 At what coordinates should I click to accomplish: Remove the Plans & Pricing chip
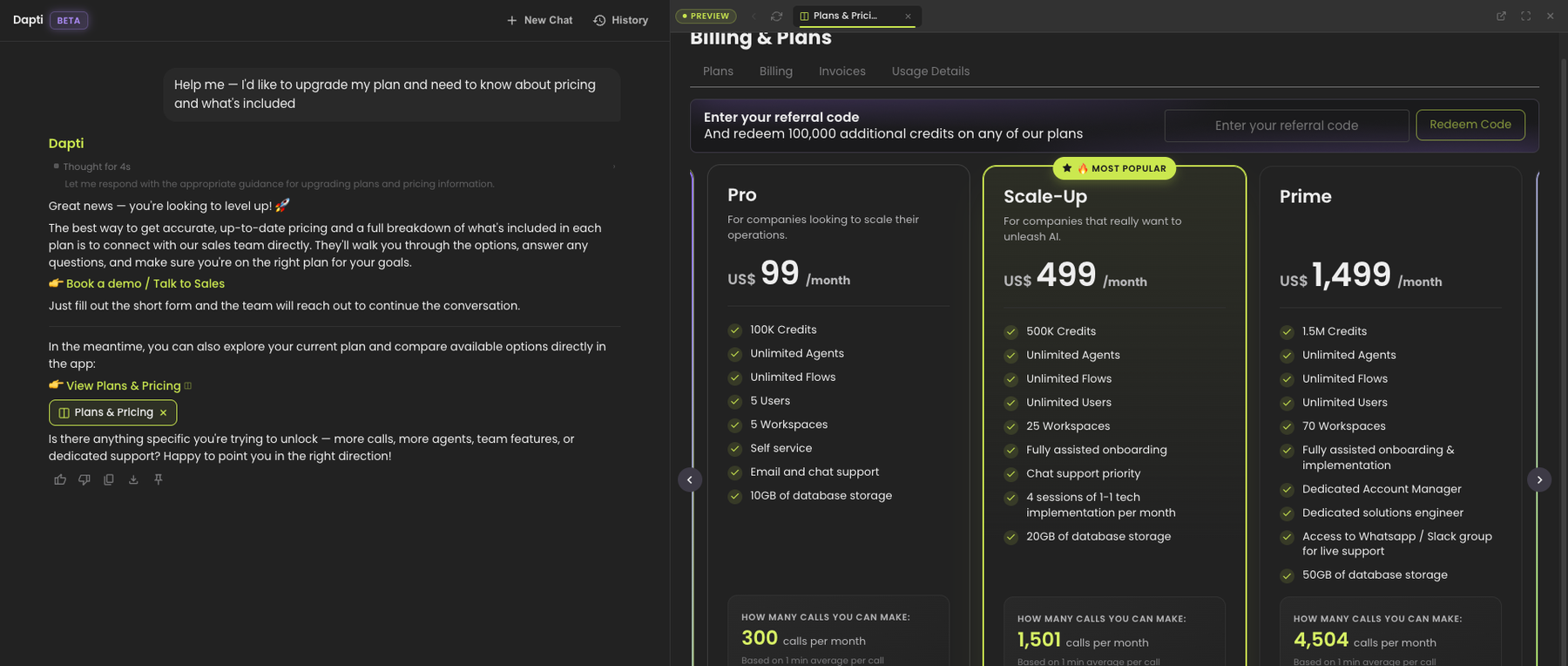click(x=163, y=412)
